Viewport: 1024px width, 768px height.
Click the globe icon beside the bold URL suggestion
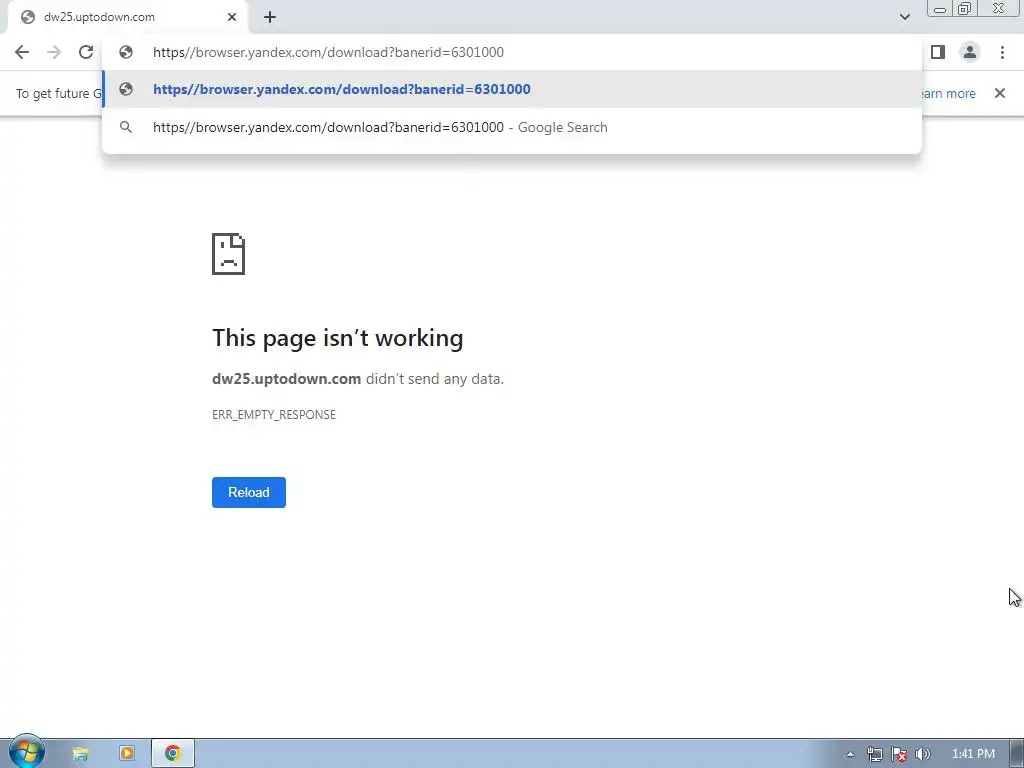(126, 89)
